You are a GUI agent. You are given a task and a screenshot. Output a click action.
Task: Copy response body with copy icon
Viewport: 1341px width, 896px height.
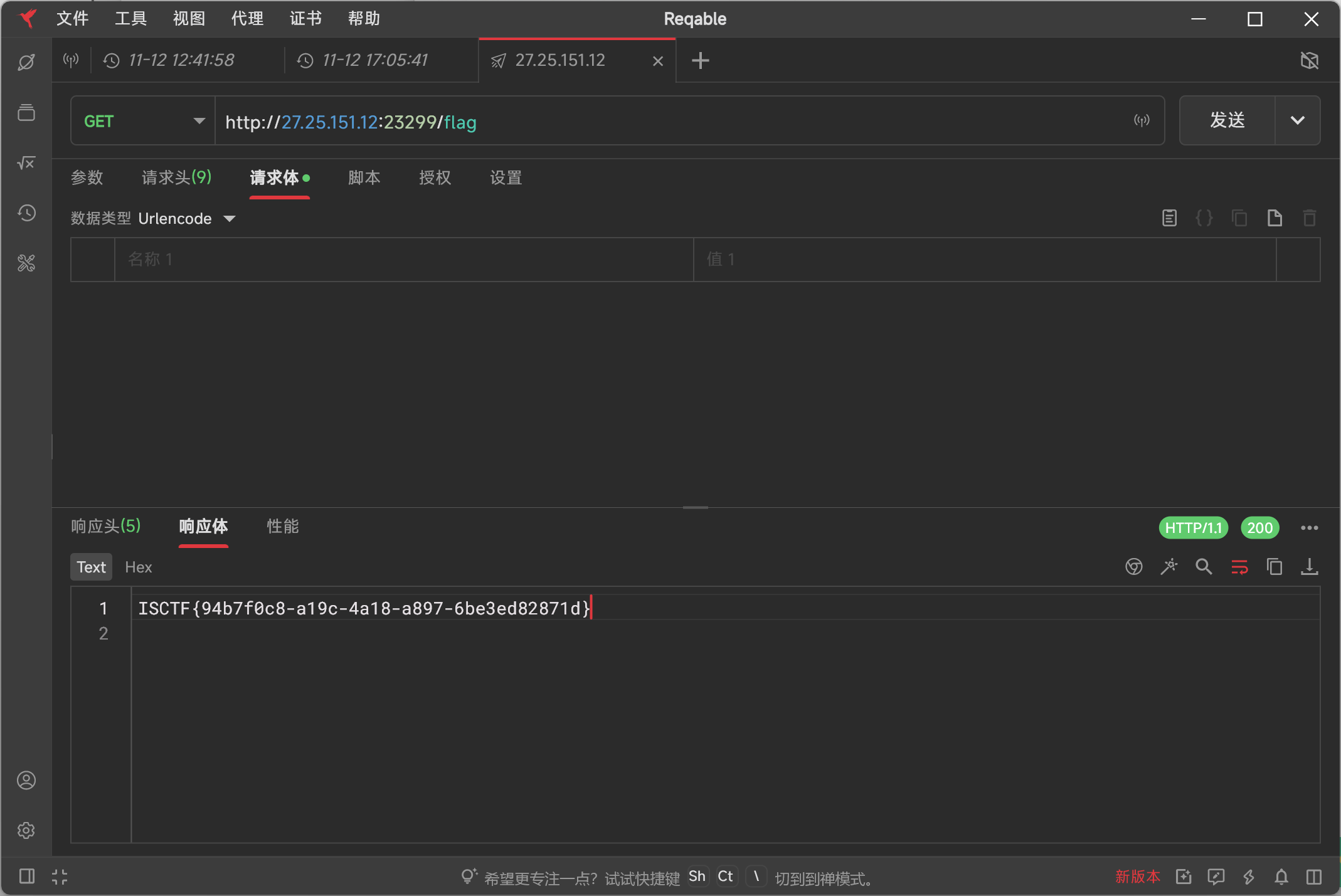point(1274,567)
